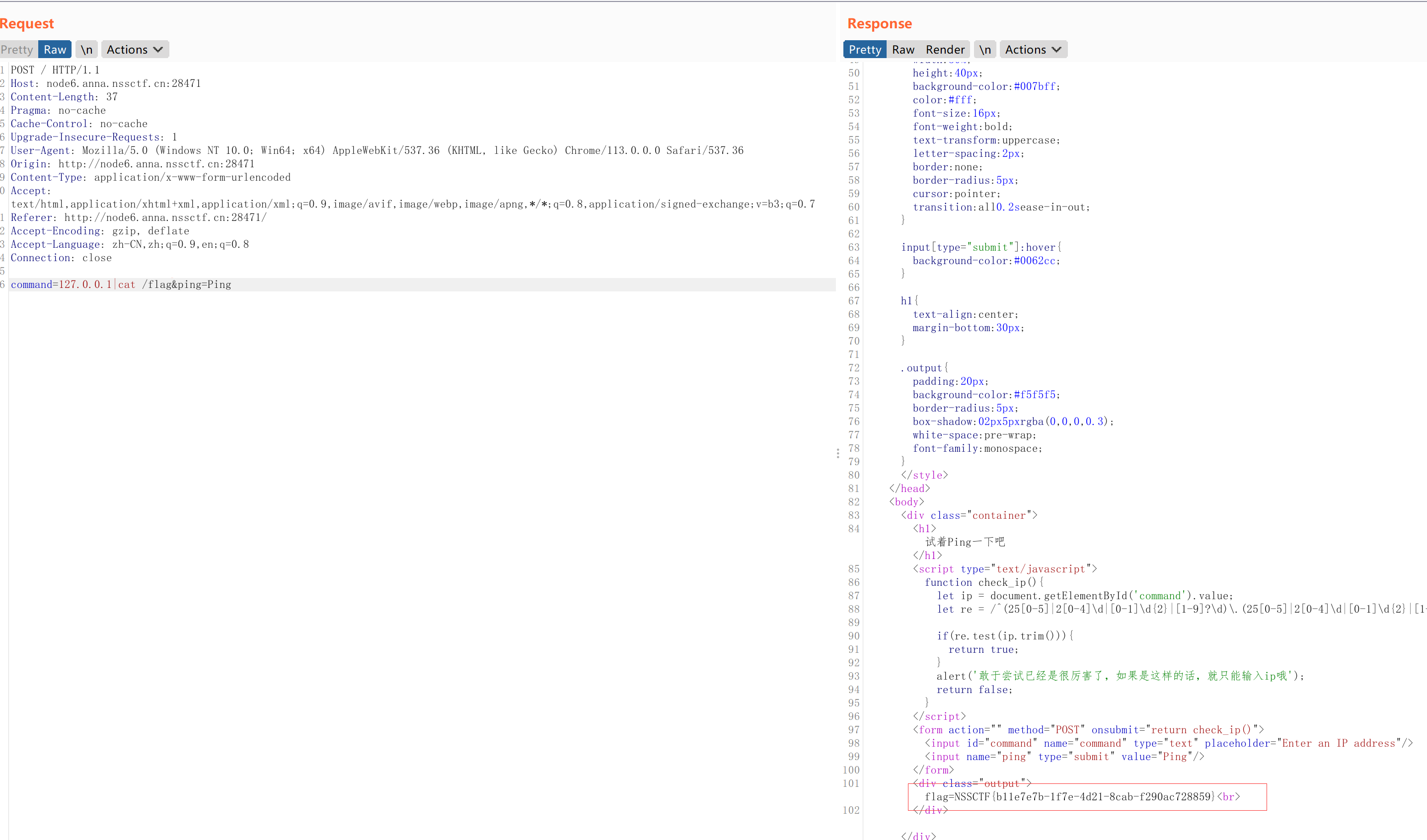Click the div class="container" line
This screenshot has height=840, width=1427.
coord(970,516)
